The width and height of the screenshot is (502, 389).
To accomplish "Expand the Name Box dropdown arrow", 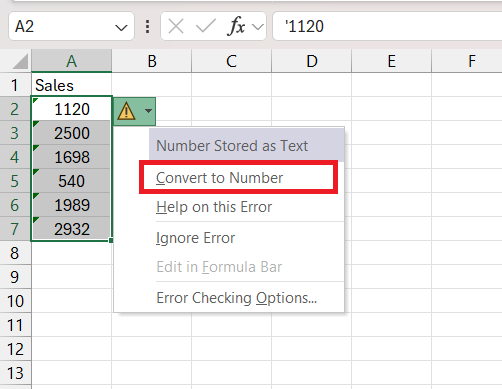I will click(121, 27).
